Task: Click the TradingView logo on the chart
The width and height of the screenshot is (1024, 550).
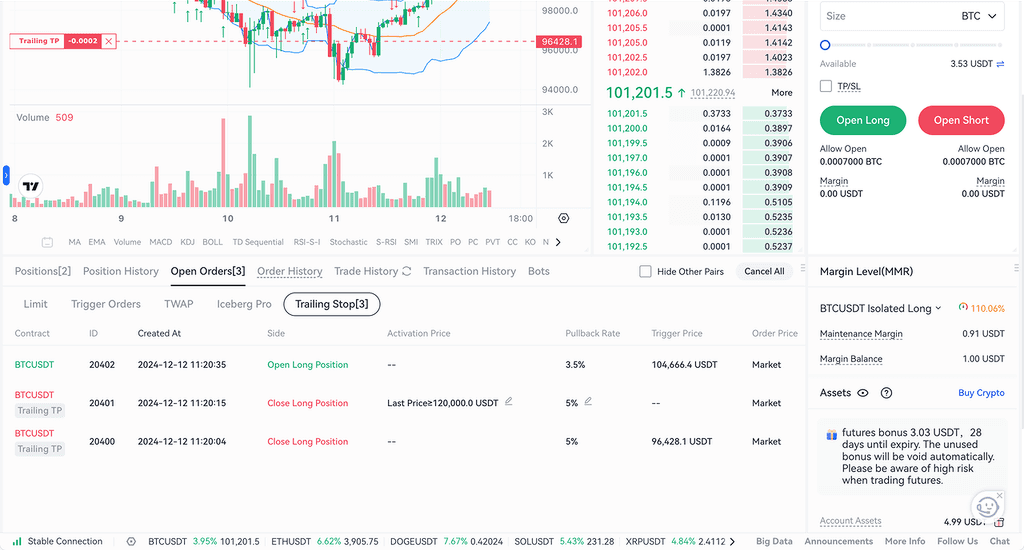Action: 31,186
